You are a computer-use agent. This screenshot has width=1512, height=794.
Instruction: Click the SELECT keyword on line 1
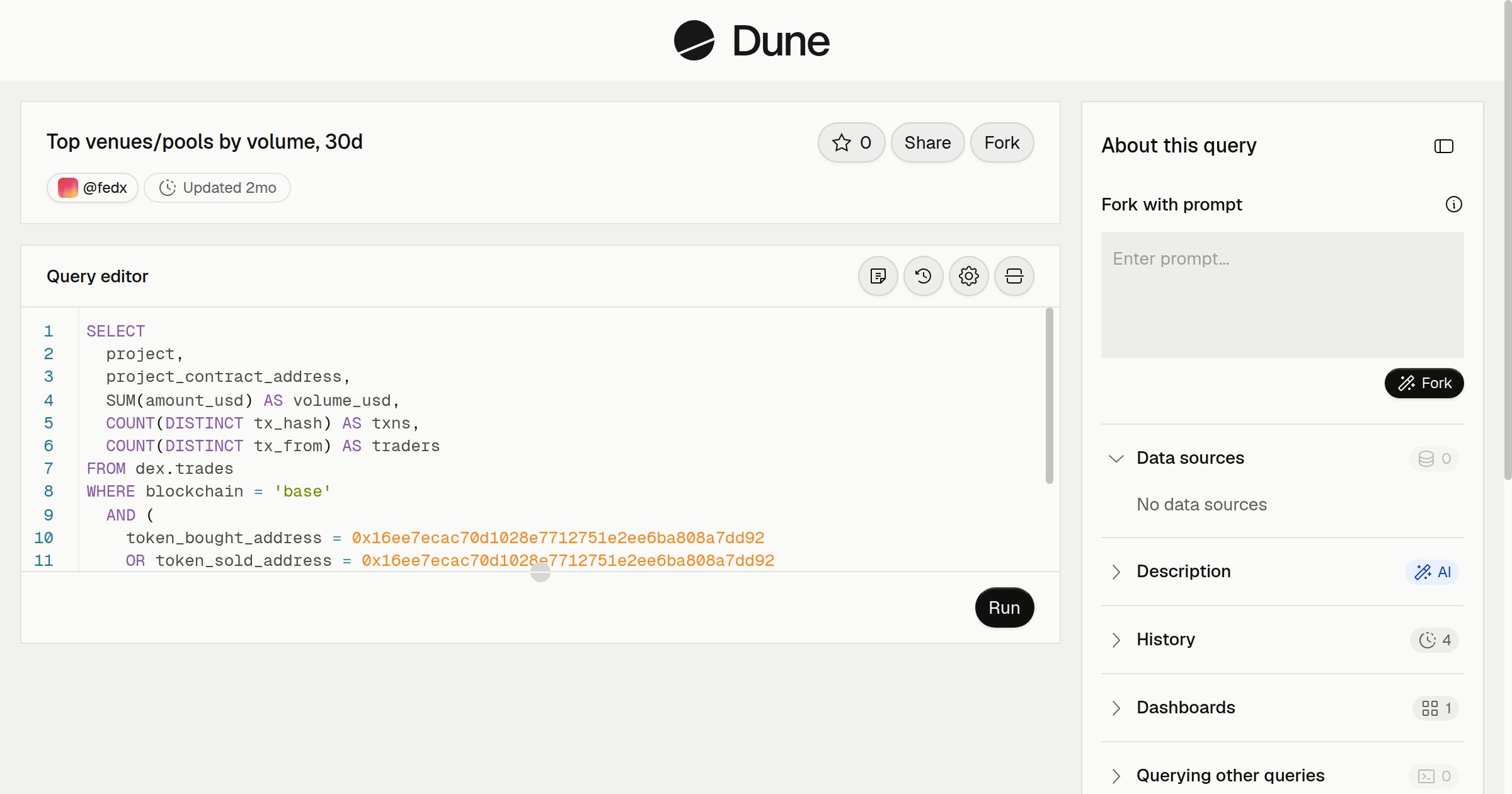(116, 331)
